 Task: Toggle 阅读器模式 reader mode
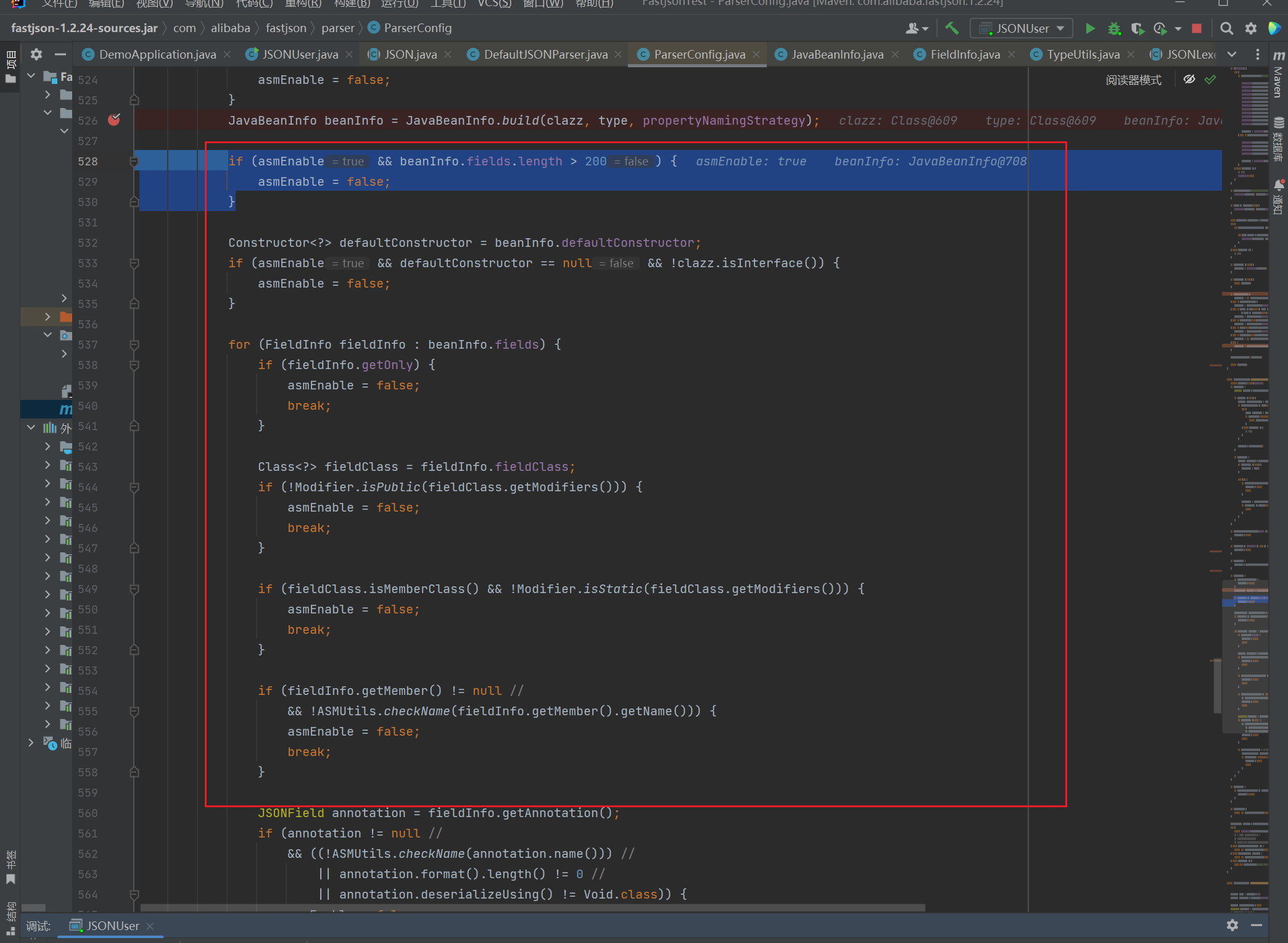click(1133, 80)
